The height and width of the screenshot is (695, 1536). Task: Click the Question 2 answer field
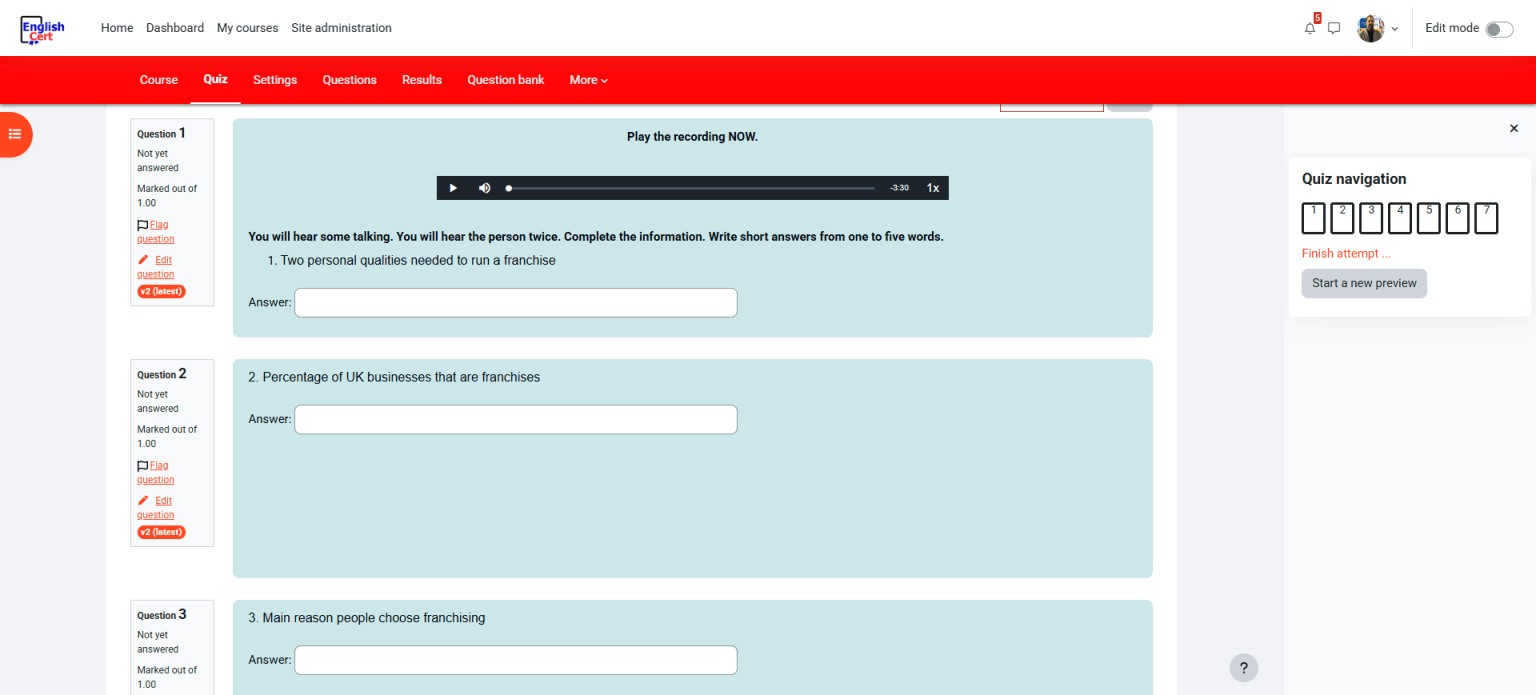(x=515, y=420)
